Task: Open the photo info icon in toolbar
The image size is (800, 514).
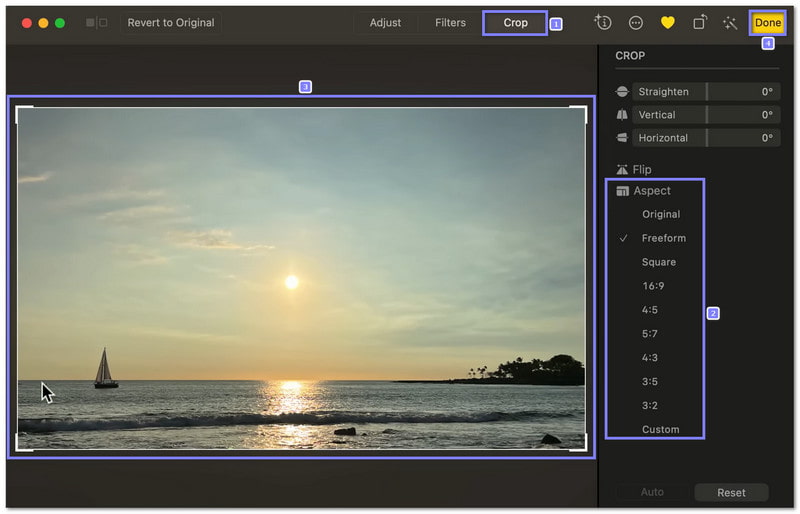Action: pyautogui.click(x=603, y=22)
